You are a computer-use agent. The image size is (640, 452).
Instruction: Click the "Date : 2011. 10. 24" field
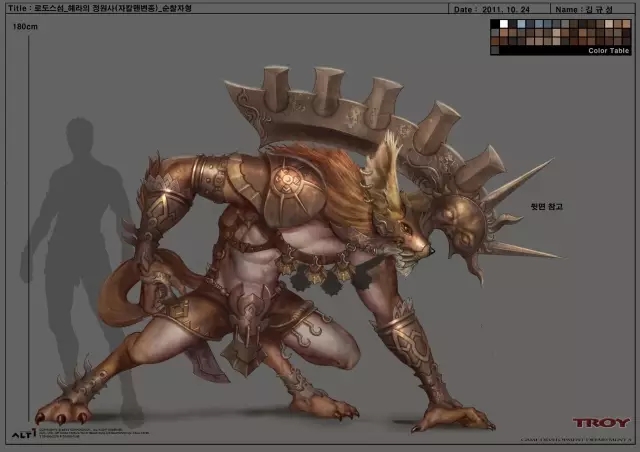(499, 9)
